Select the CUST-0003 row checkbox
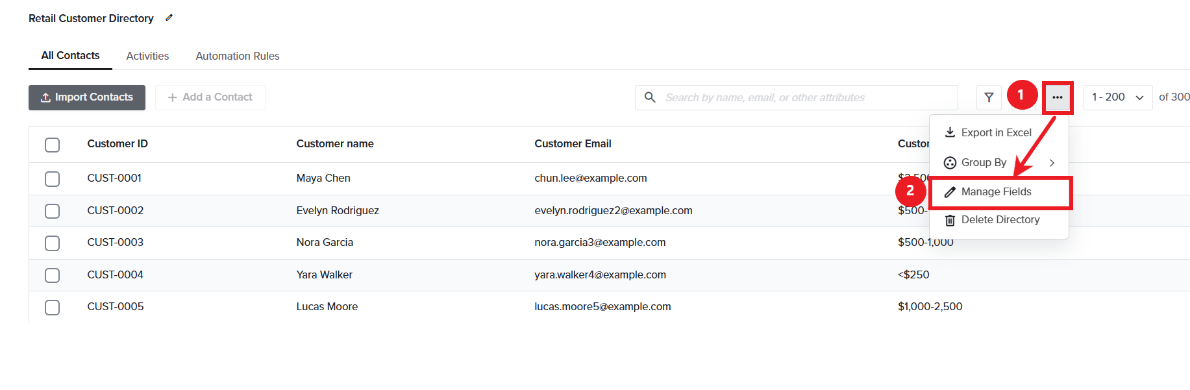 coord(52,243)
